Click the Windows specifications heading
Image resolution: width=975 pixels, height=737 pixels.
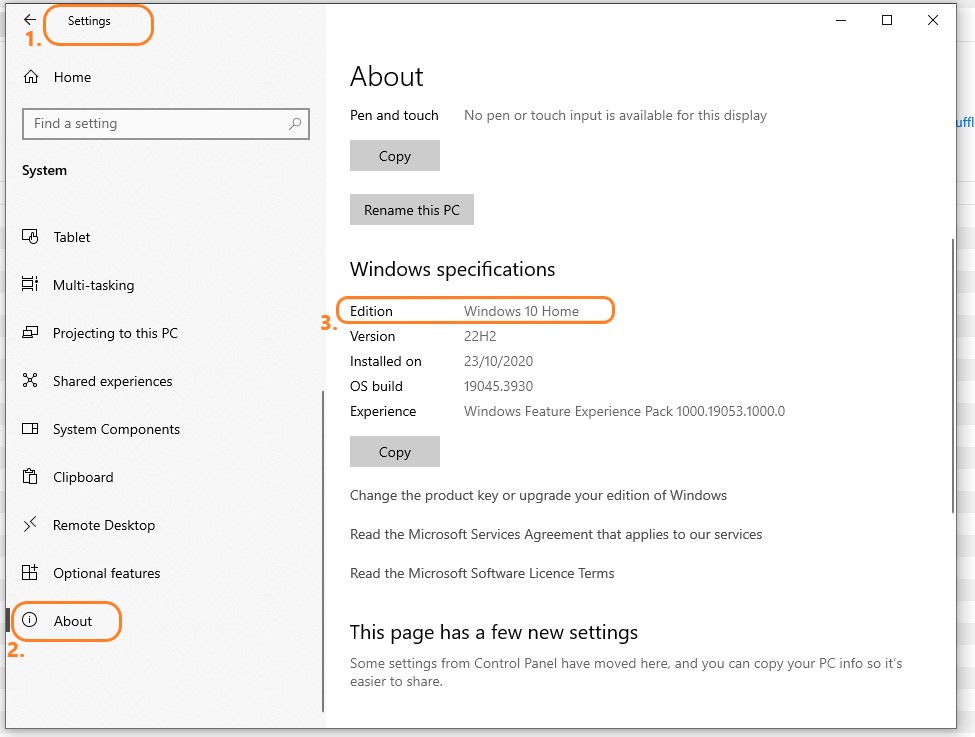pos(452,269)
